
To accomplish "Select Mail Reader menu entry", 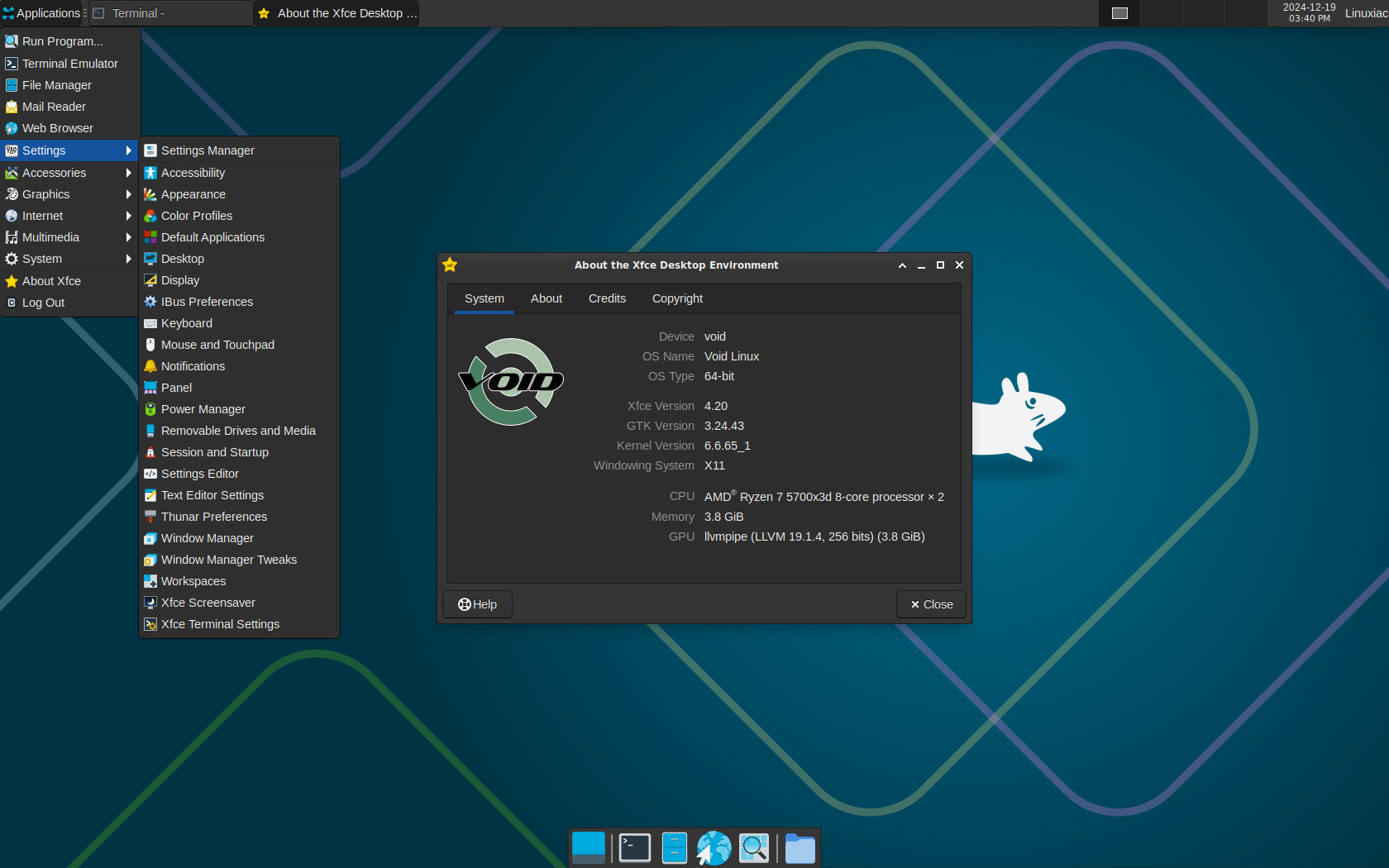I will coord(69,107).
